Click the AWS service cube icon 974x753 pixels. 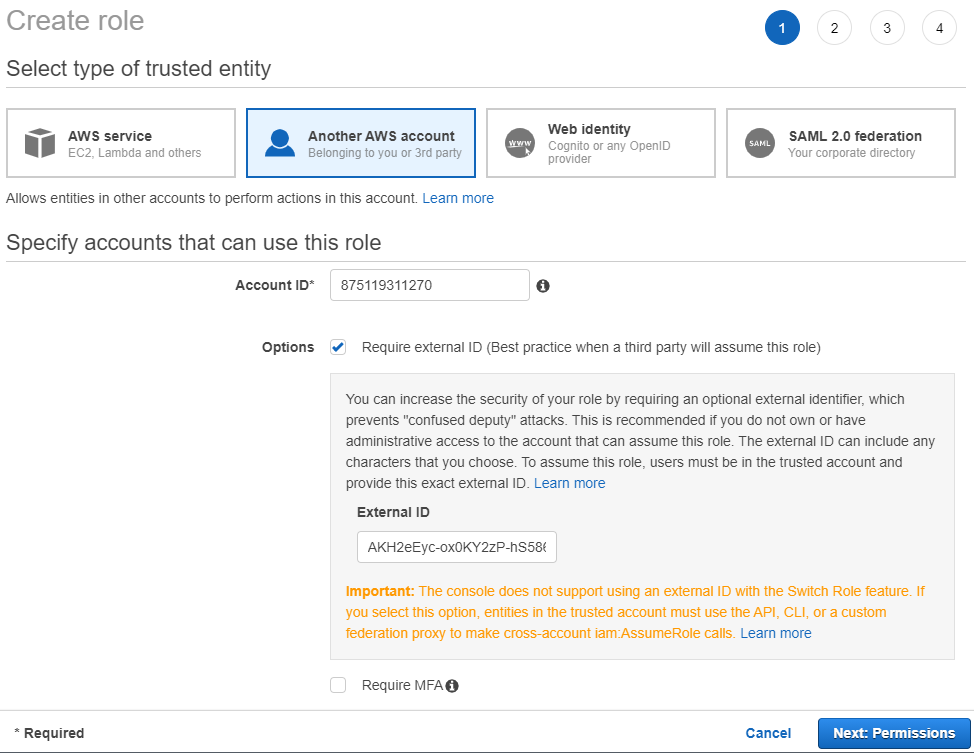pyautogui.click(x=39, y=143)
